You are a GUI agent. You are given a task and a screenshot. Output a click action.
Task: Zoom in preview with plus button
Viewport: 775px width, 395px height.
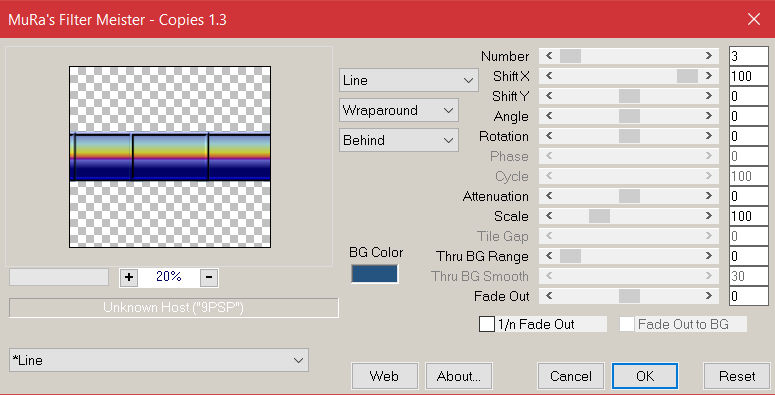(x=129, y=277)
